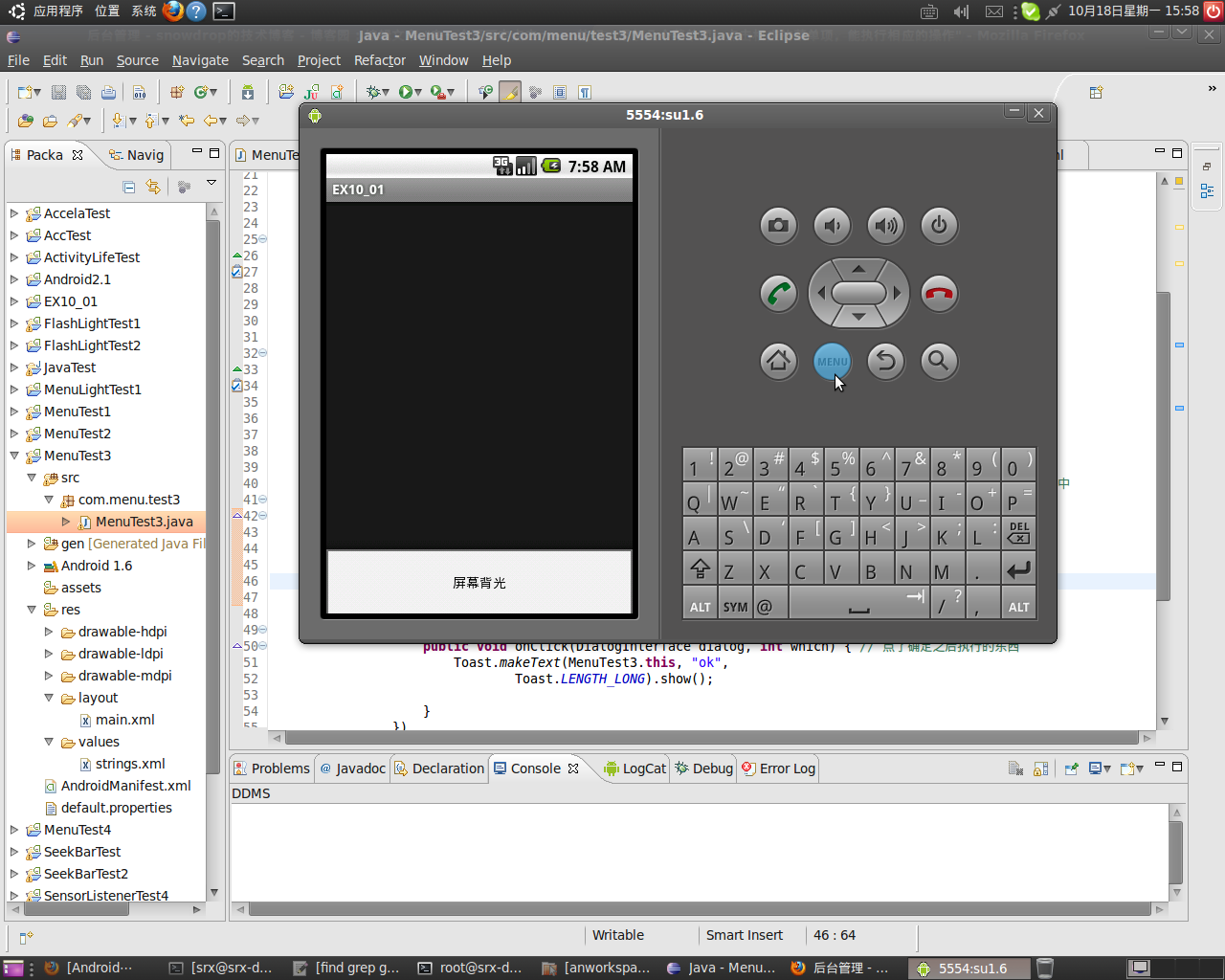Tap the green call button on the emulator

[x=778, y=294]
